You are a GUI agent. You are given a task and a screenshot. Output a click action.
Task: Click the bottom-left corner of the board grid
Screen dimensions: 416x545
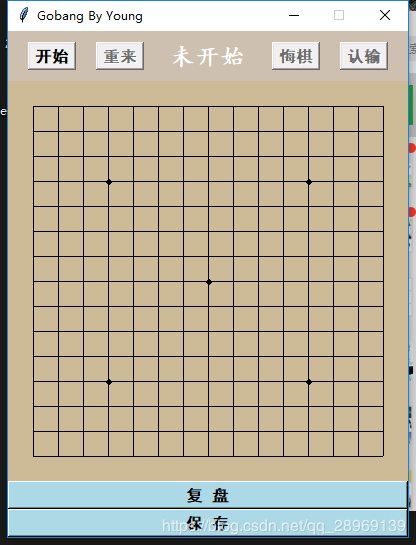pos(34,456)
